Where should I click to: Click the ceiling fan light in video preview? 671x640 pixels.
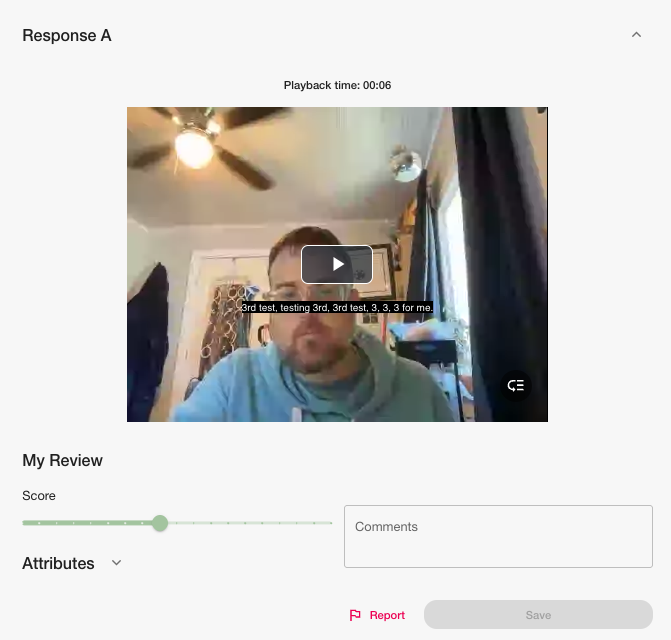(194, 149)
